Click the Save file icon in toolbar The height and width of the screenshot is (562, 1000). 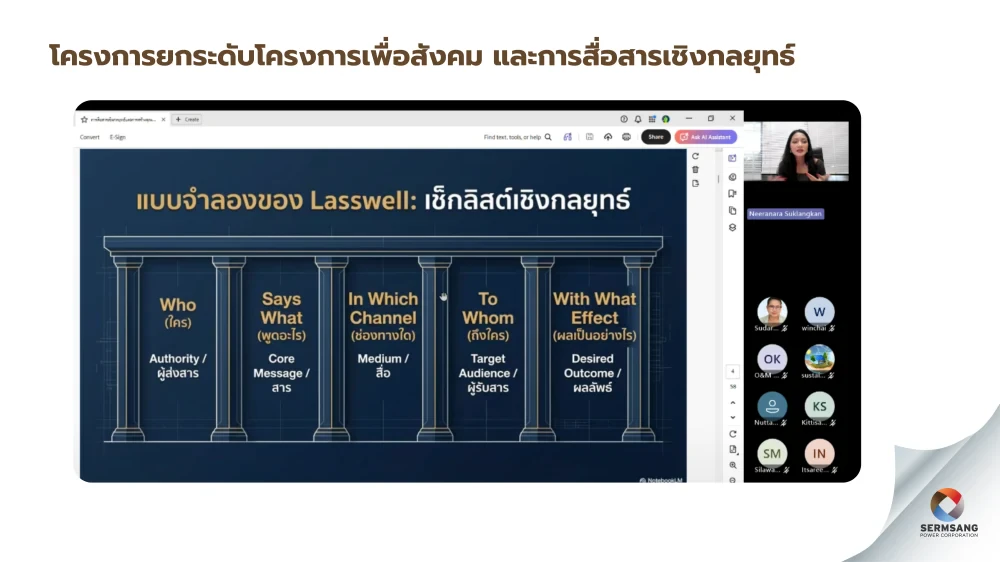tap(589, 137)
